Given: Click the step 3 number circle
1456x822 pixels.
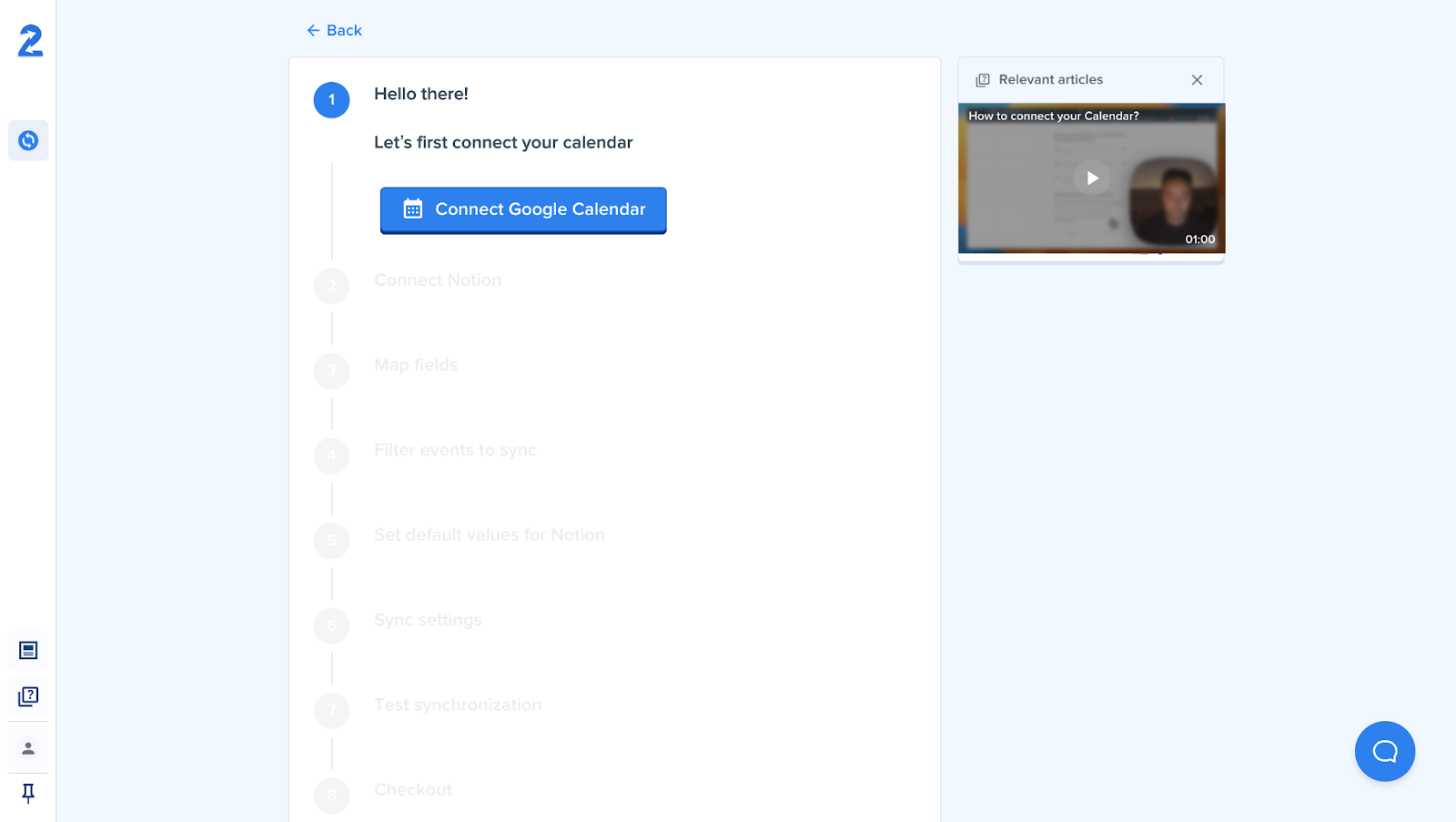Looking at the screenshot, I should coord(331,370).
